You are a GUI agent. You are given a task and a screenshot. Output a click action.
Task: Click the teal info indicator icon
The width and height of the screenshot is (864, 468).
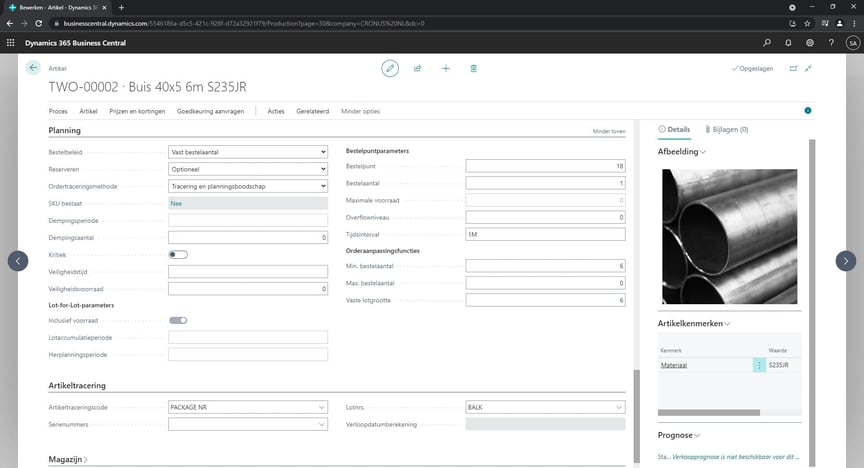pos(808,111)
